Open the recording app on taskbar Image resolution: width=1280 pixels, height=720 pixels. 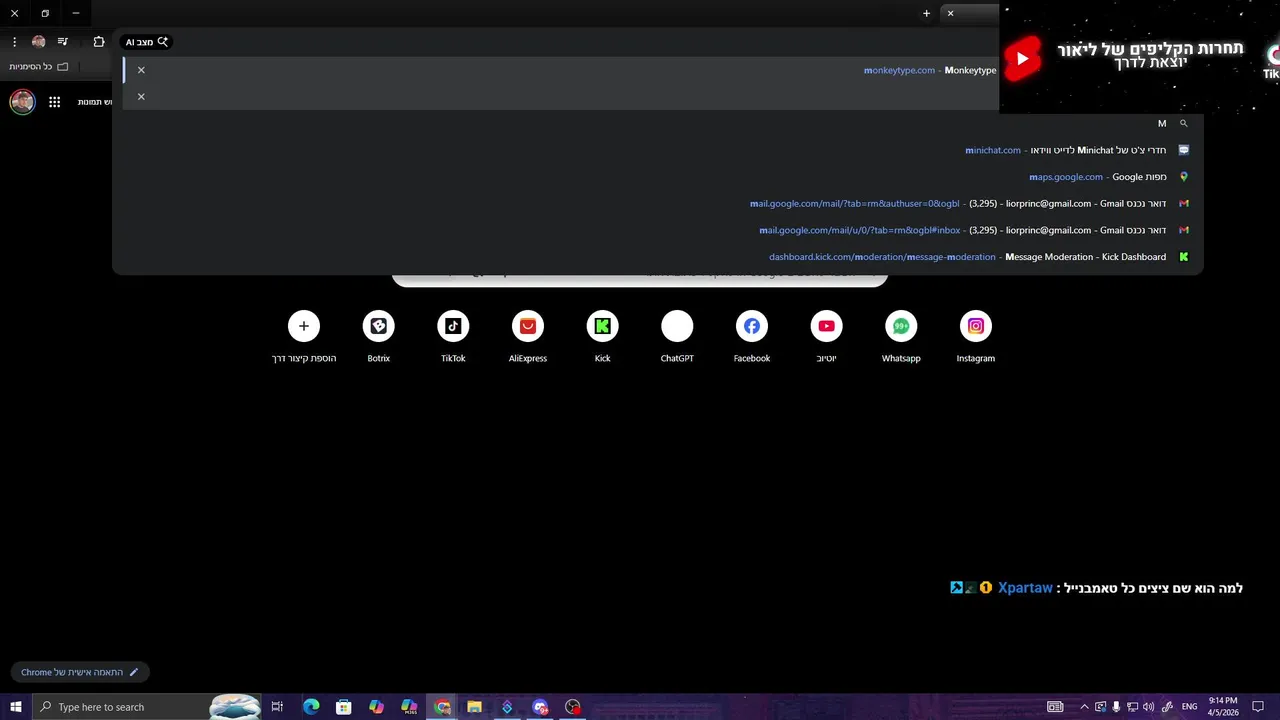[x=573, y=707]
